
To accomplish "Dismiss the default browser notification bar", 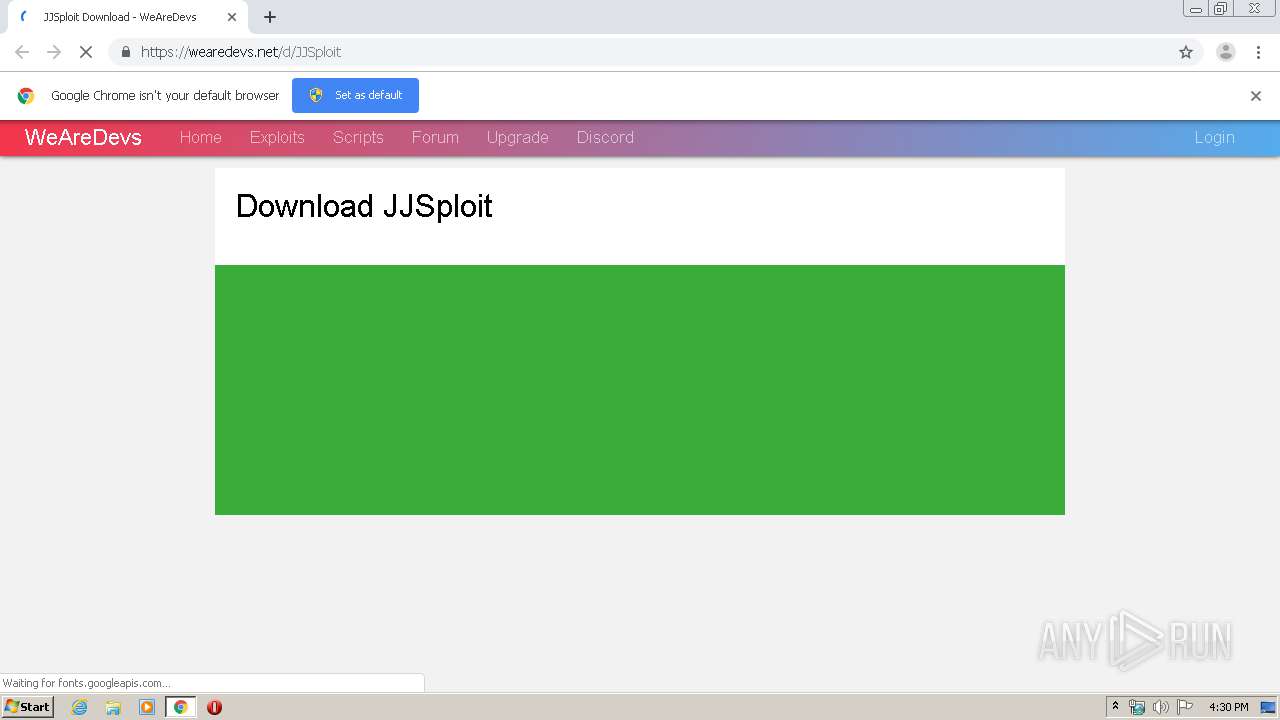I will point(1256,96).
